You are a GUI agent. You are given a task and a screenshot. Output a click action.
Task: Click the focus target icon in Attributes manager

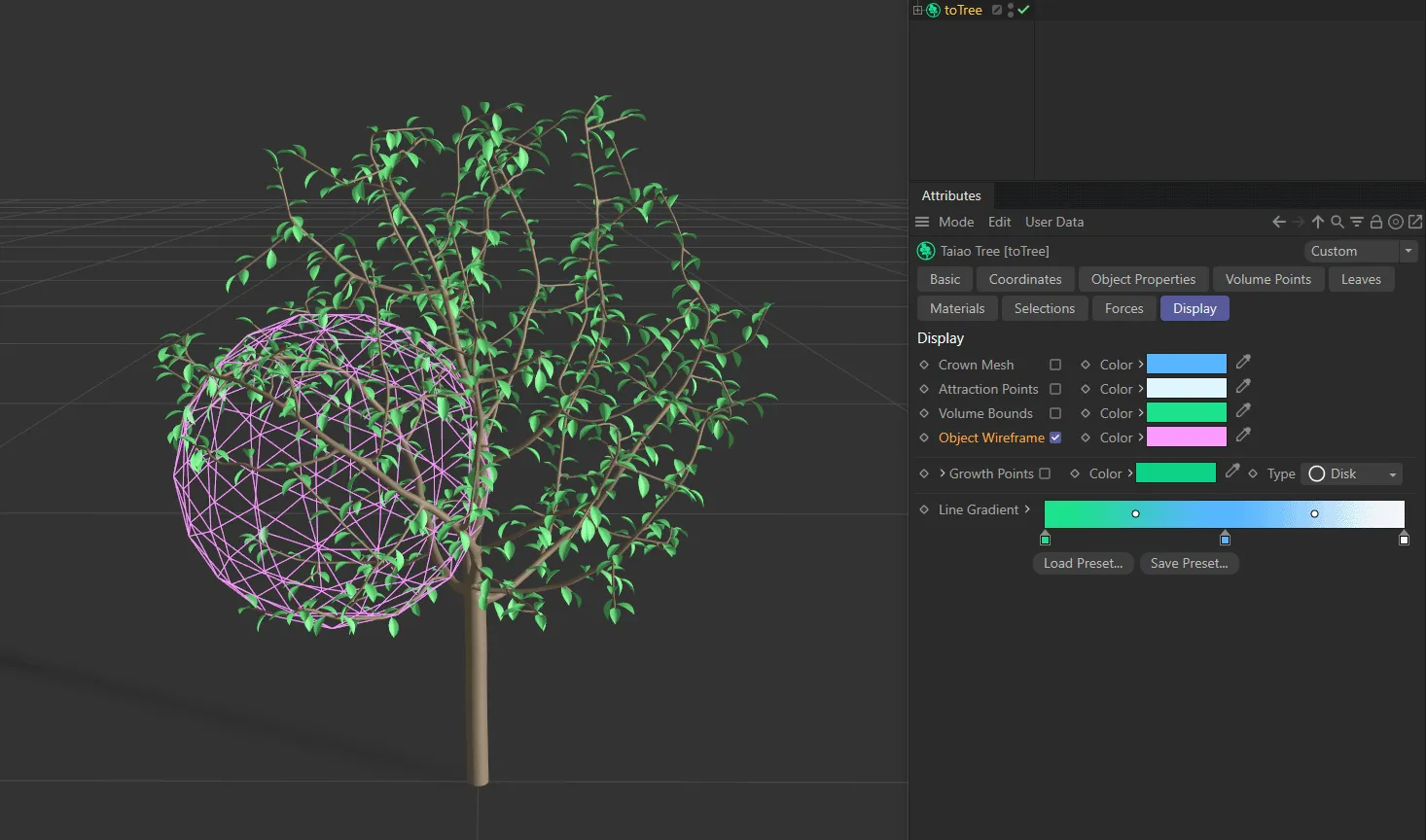tap(1396, 222)
